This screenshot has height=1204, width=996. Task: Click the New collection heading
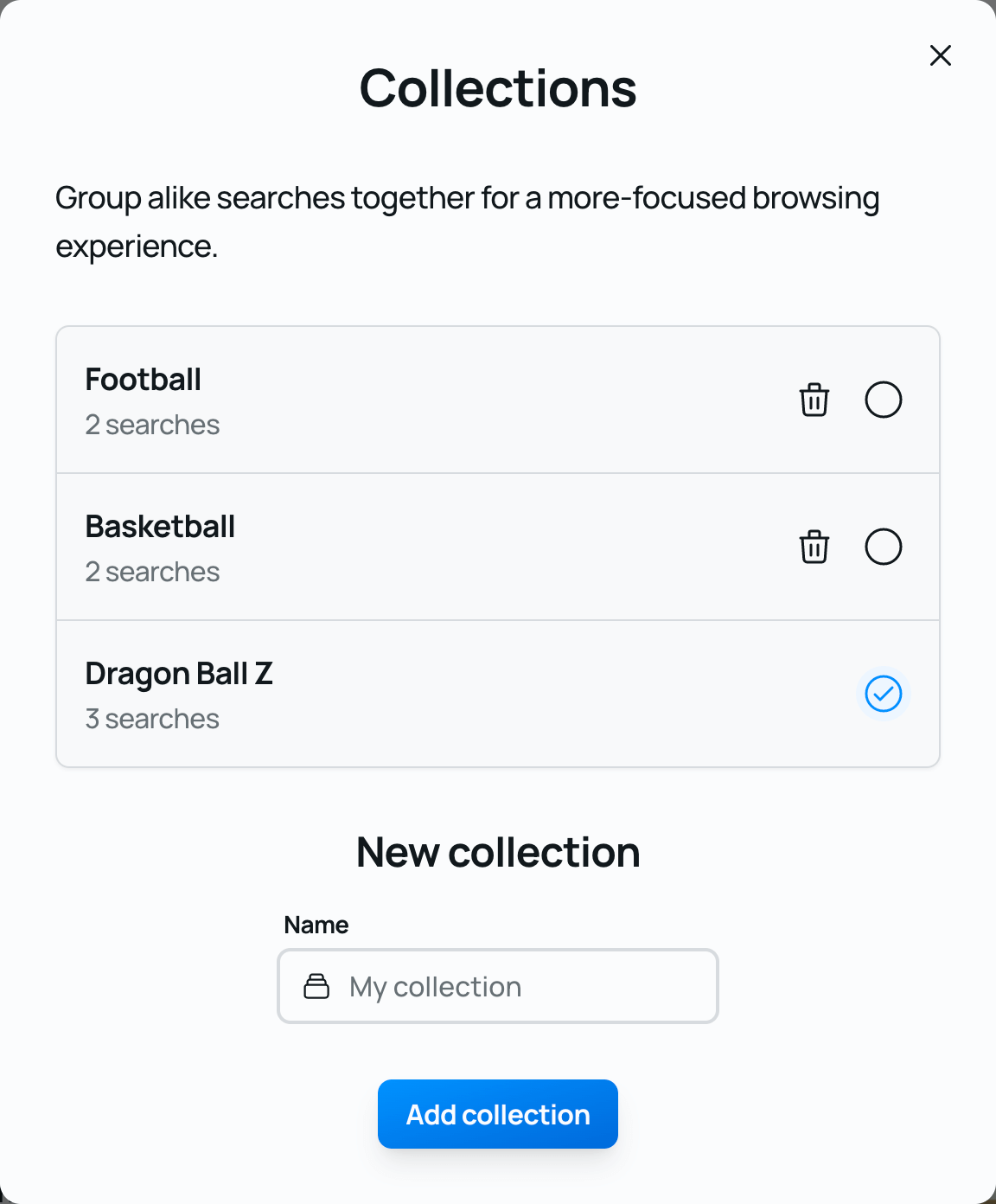[x=498, y=853]
